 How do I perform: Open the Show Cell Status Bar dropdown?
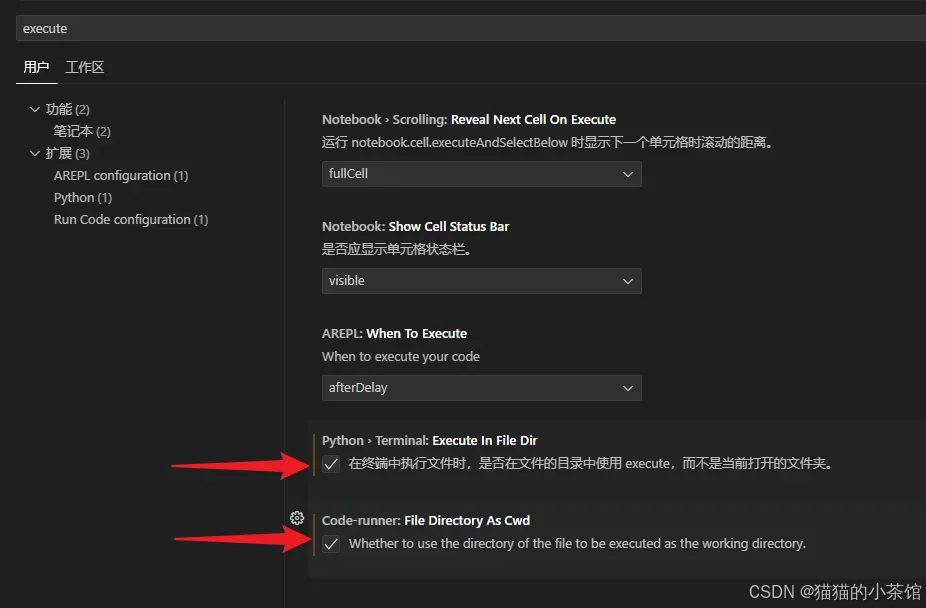(x=481, y=281)
